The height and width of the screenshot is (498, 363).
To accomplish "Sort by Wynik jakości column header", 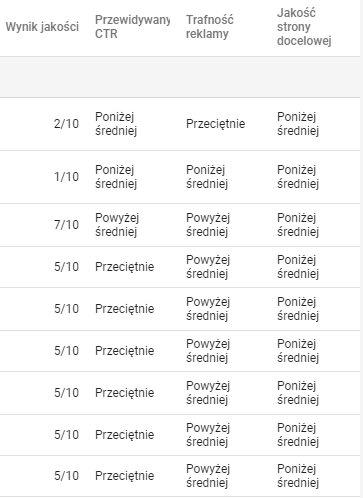I will point(42,27).
